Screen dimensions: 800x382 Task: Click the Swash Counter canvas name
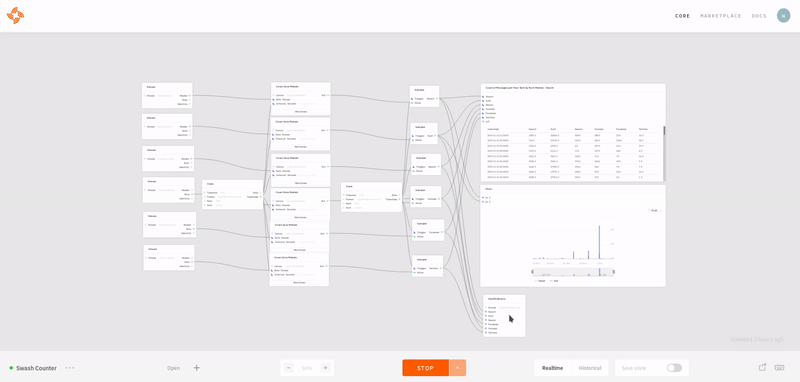pyautogui.click(x=36, y=368)
